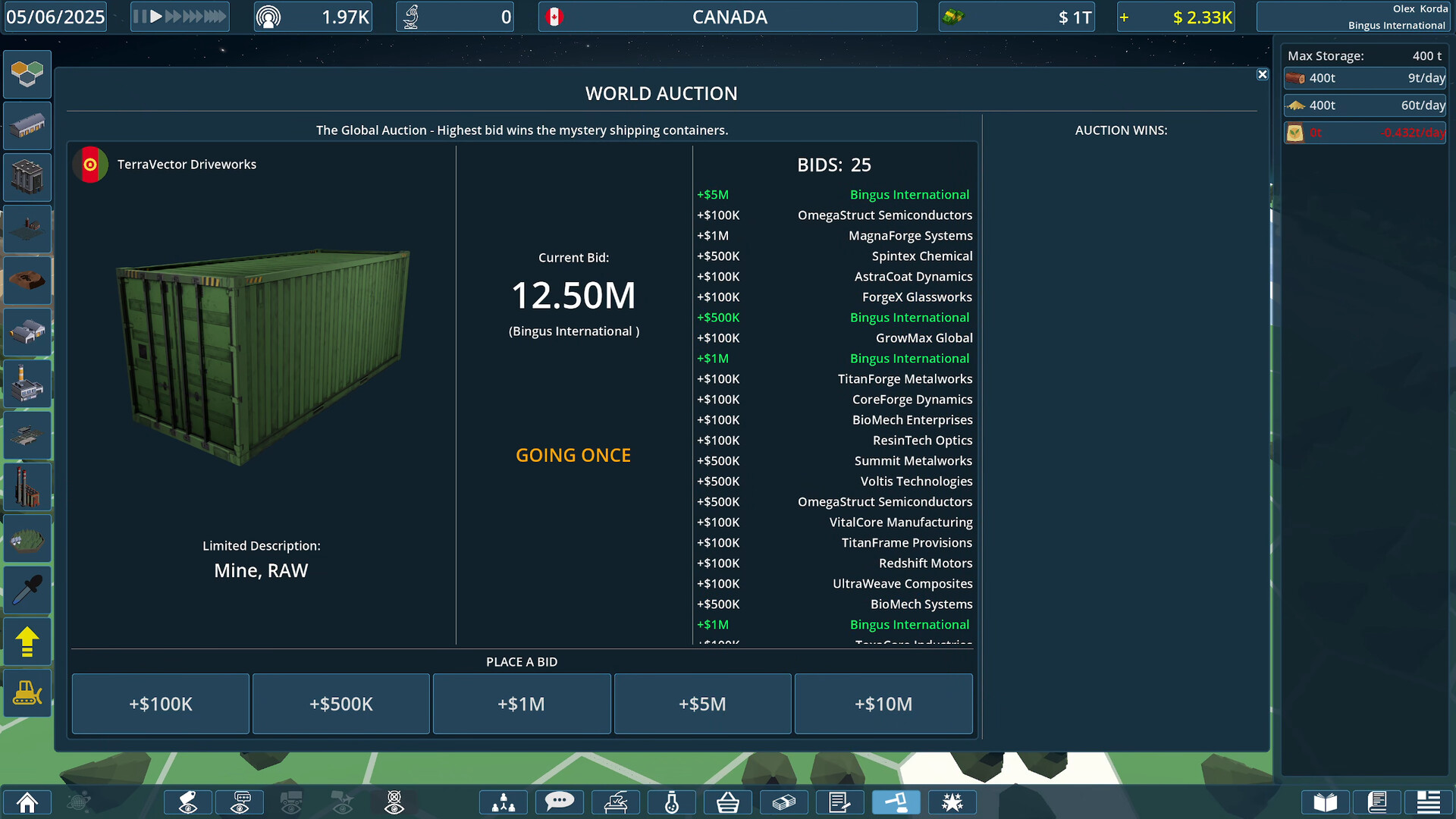Toggle the truck routes visibility overlay
Screen dimensions: 1456x819
[x=292, y=802]
